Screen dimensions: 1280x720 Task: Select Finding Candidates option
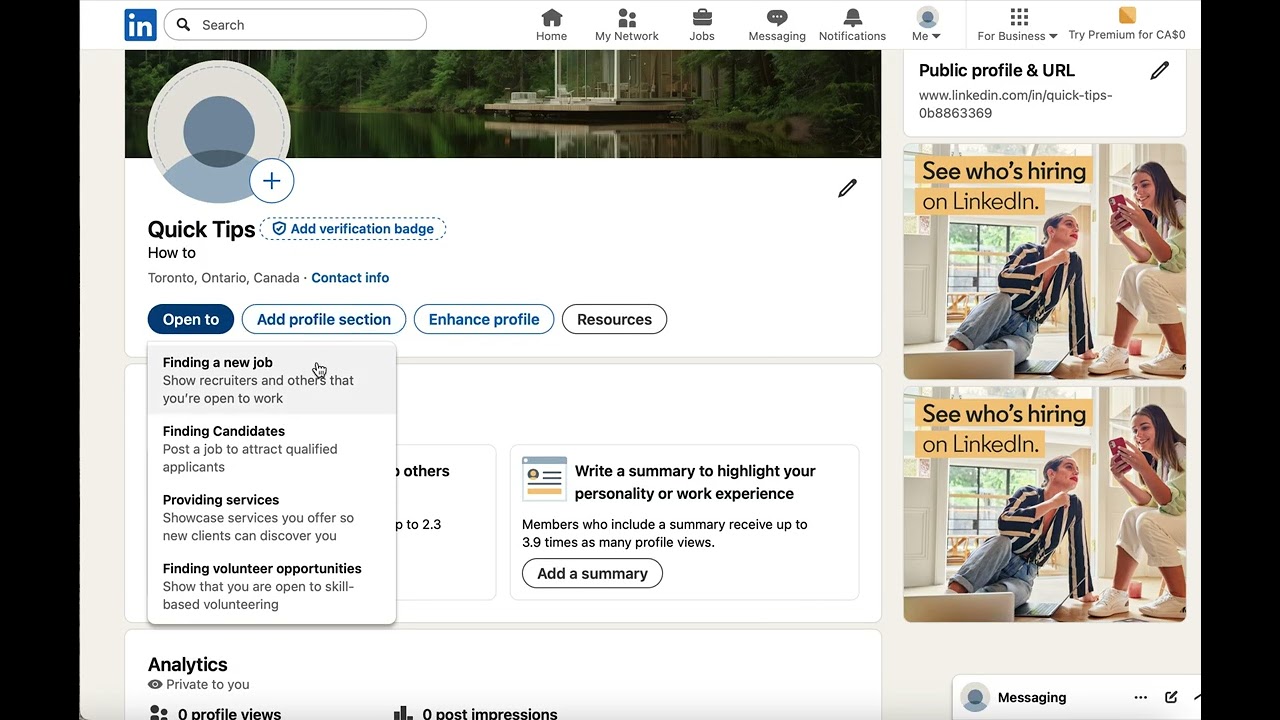[271, 449]
